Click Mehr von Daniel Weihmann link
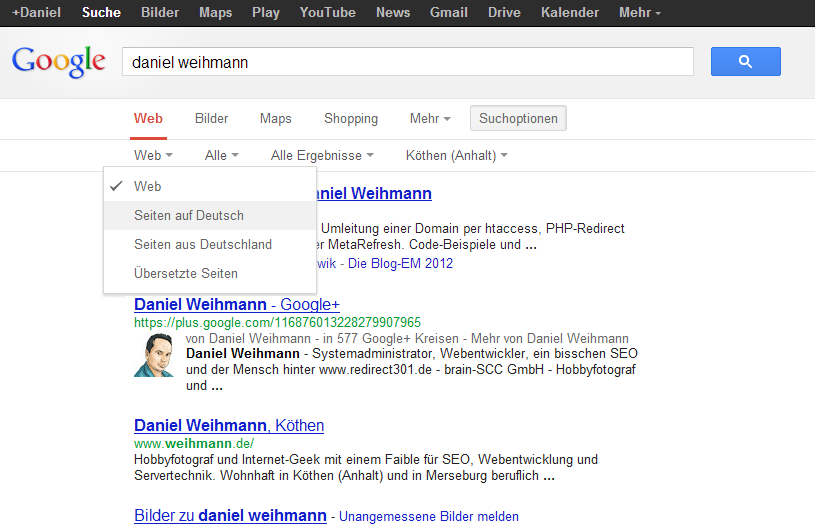The height and width of the screenshot is (526, 815). 550,338
